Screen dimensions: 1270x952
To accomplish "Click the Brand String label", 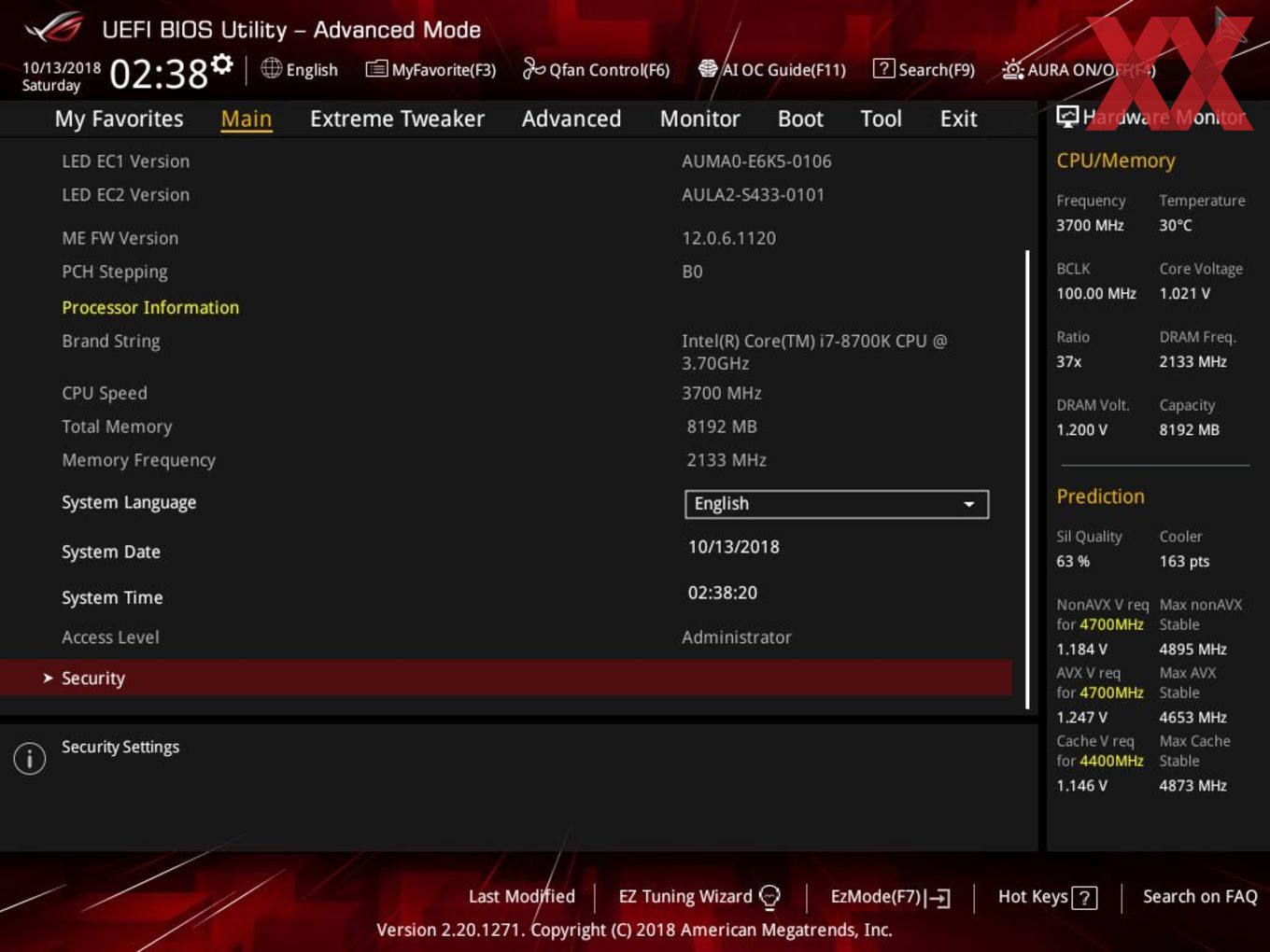I will [111, 342].
